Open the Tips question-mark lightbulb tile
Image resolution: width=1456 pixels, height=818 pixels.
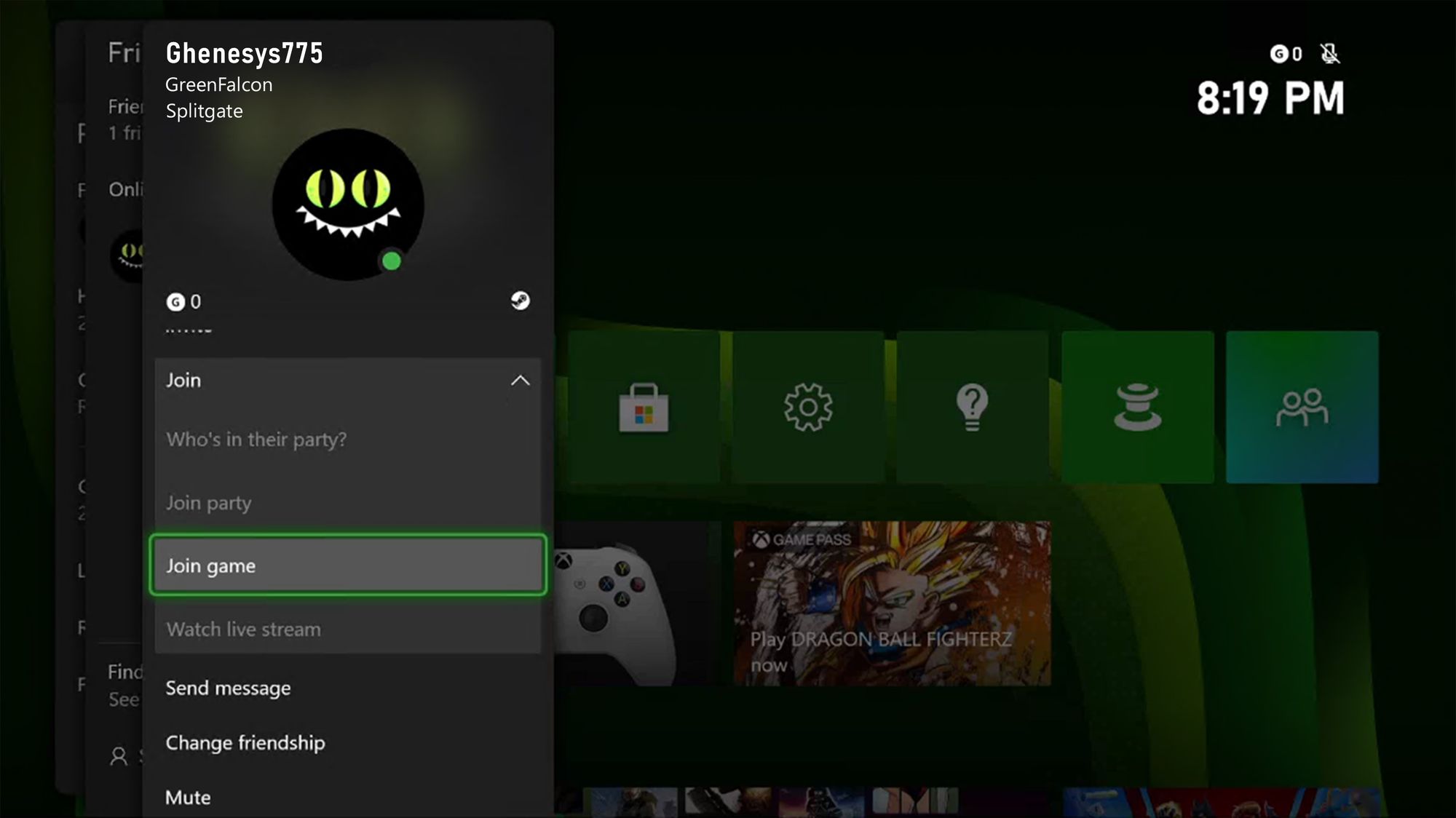[x=972, y=407]
